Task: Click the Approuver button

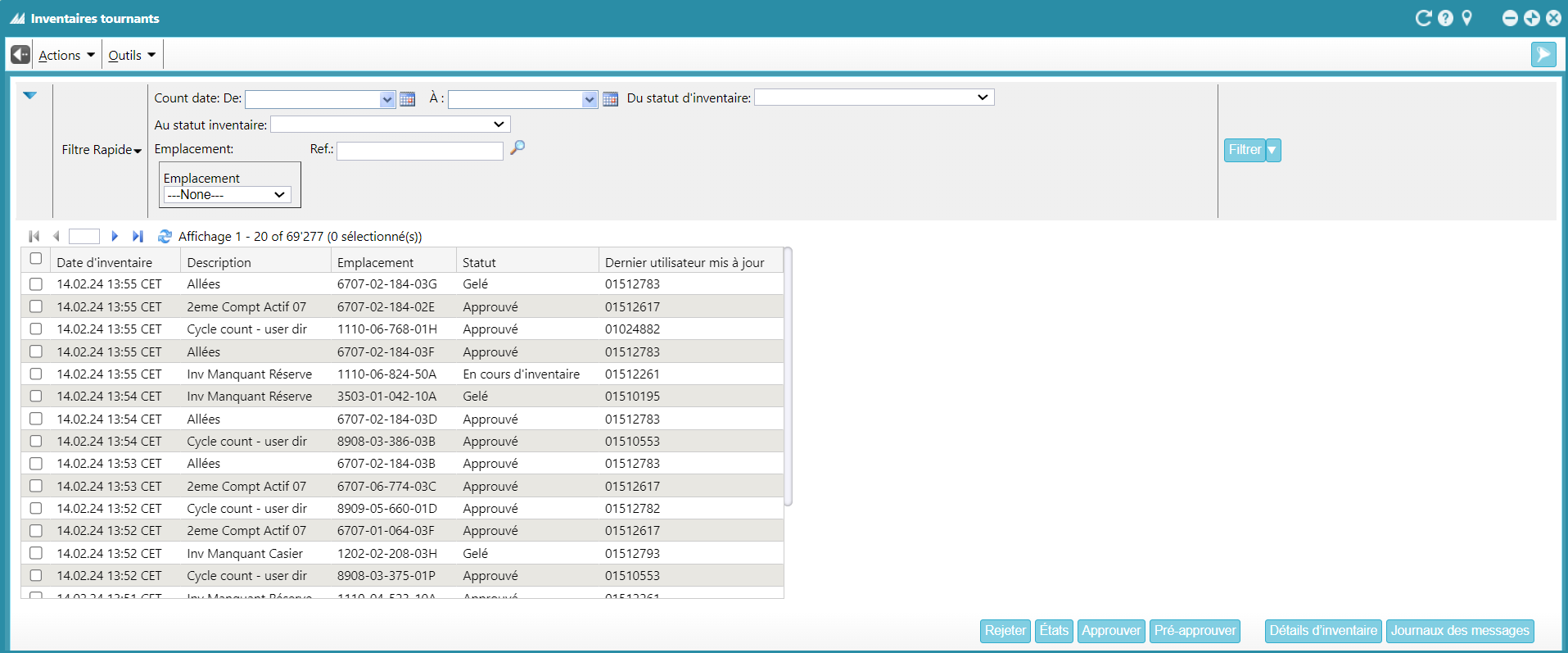Action: (1110, 631)
